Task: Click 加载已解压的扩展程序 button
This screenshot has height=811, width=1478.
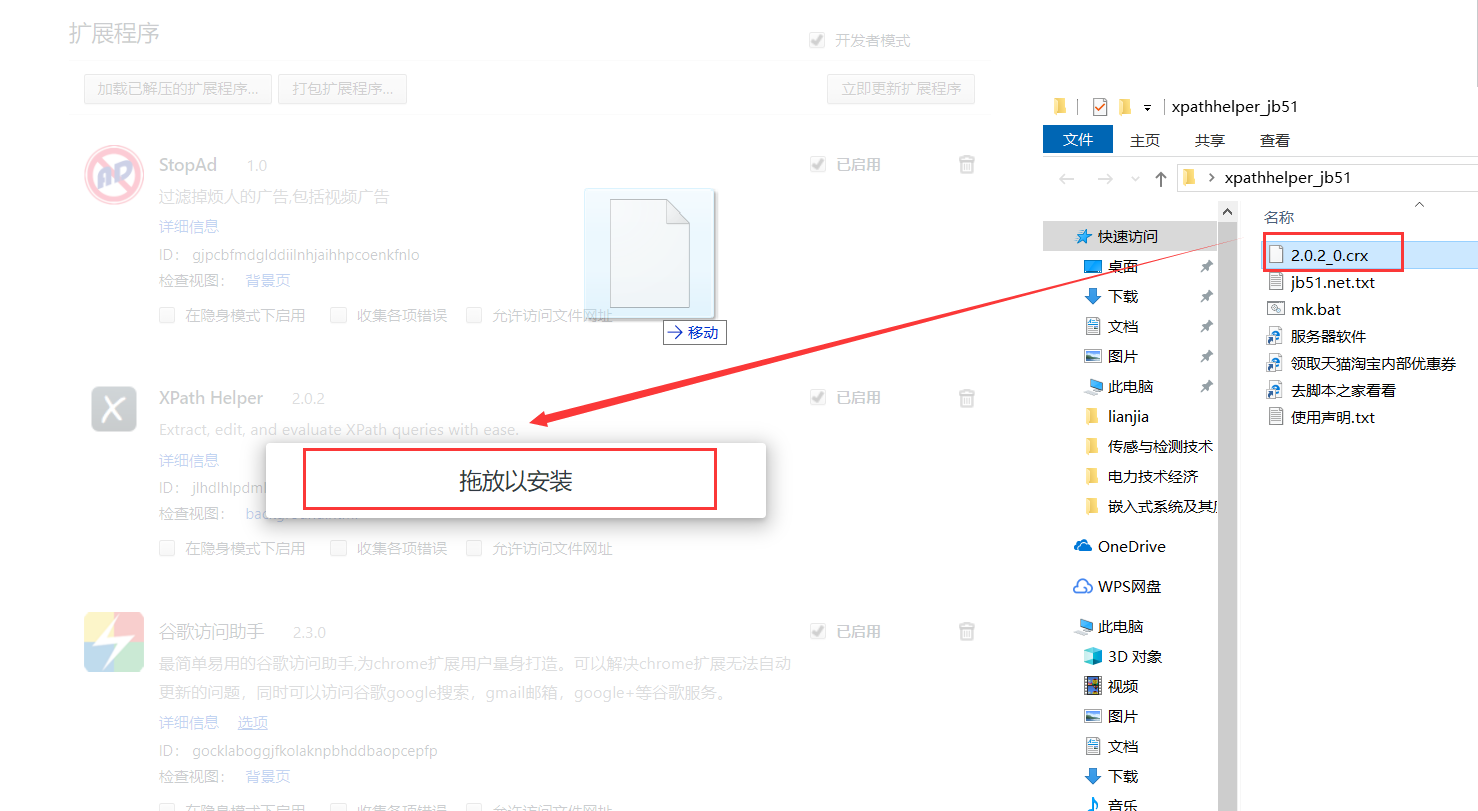Action: coord(177,88)
